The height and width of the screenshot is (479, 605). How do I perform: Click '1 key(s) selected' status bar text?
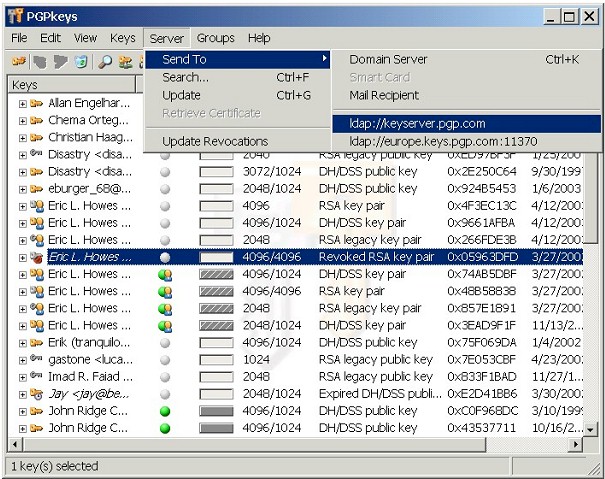(55, 466)
